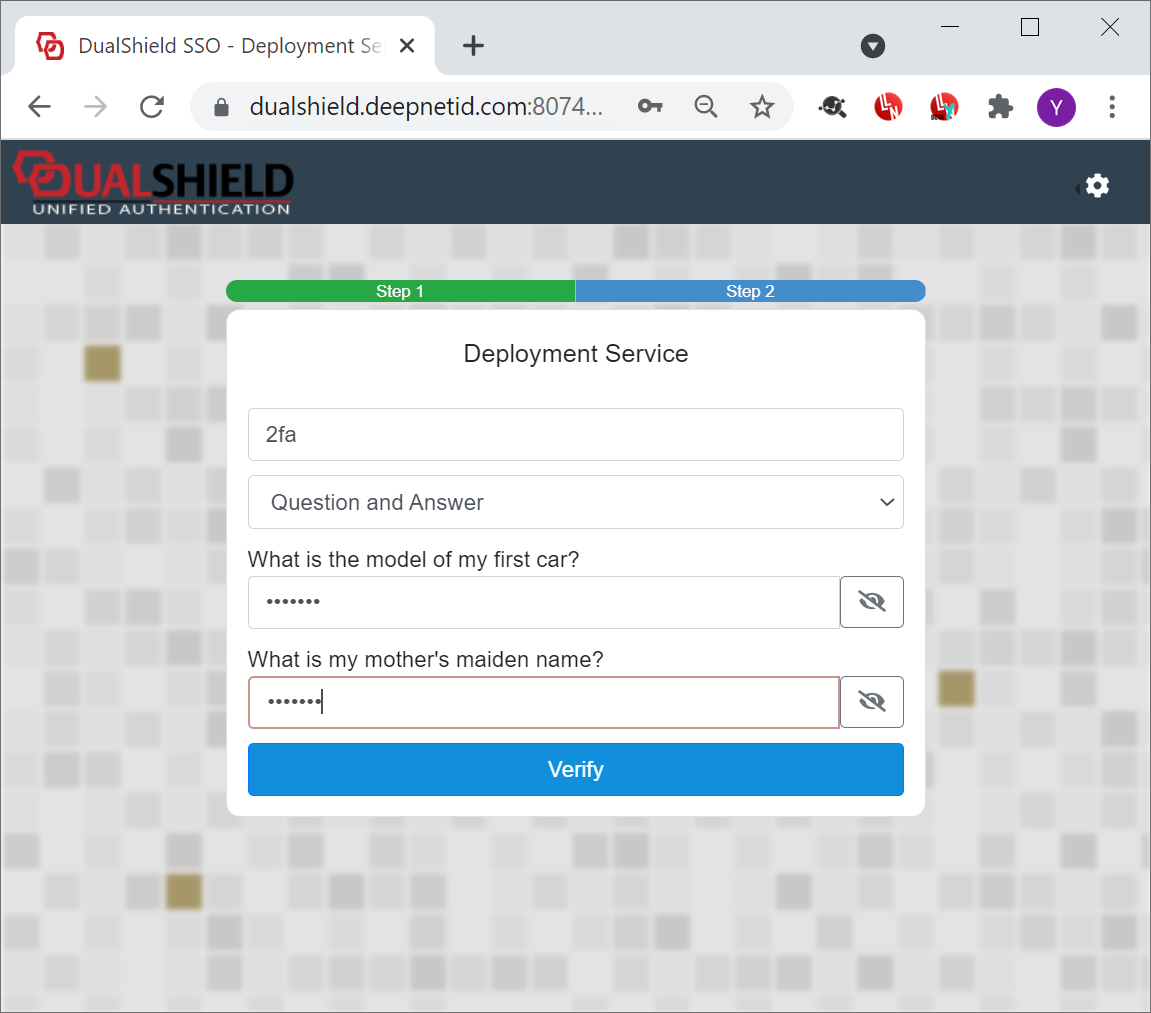Open a new tab with plus button

[x=473, y=46]
